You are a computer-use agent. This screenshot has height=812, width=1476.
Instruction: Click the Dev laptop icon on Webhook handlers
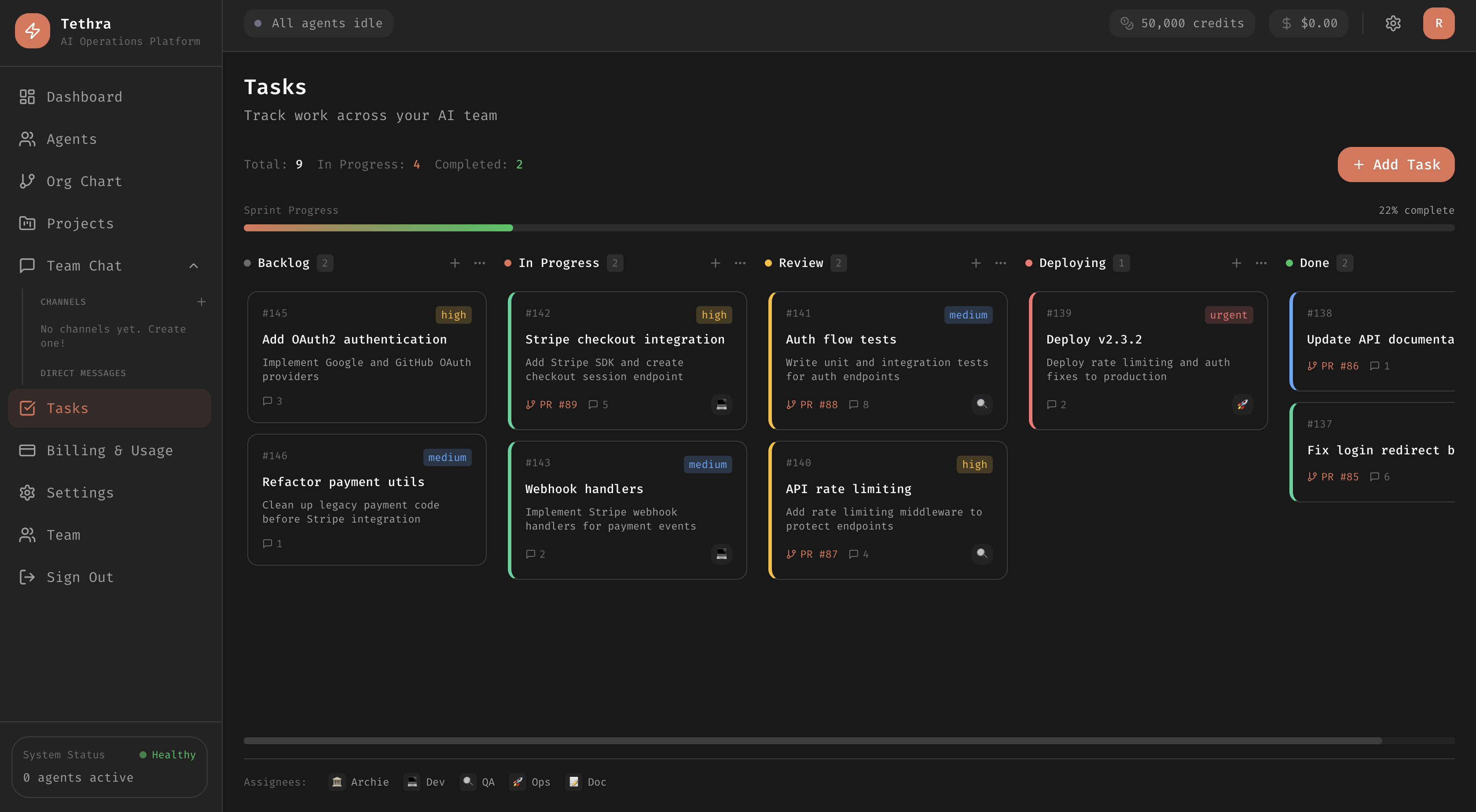[x=721, y=554]
